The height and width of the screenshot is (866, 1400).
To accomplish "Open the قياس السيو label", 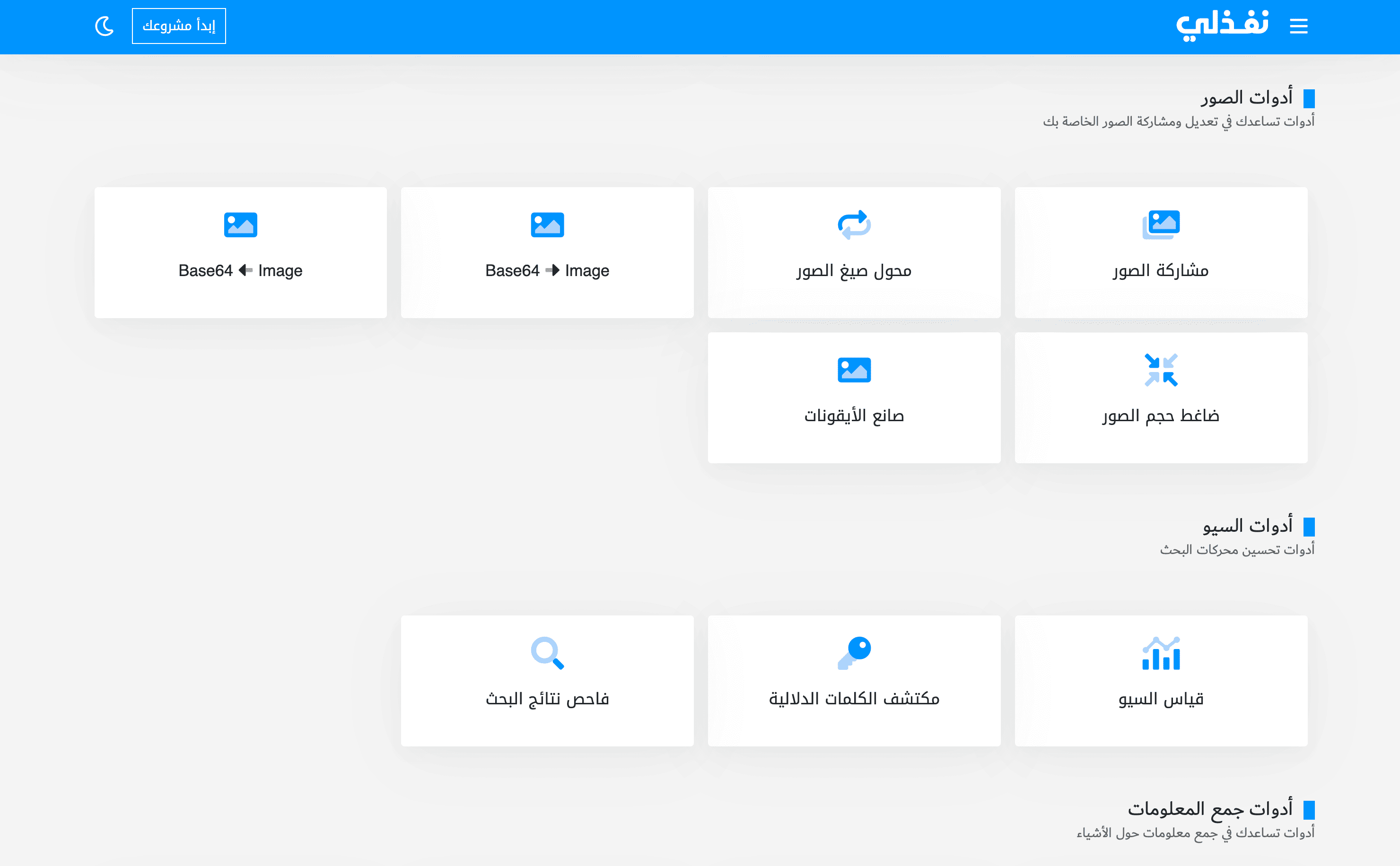I will point(1161,699).
